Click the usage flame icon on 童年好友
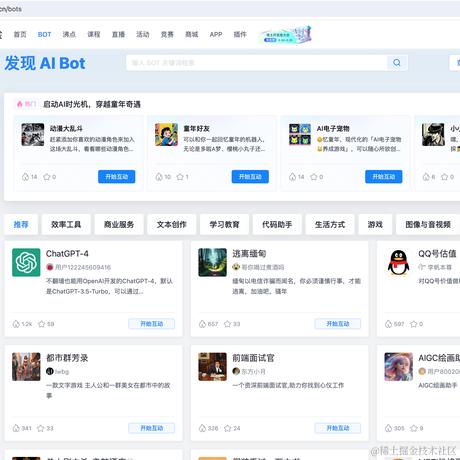This screenshot has width=460, height=460. [x=159, y=177]
